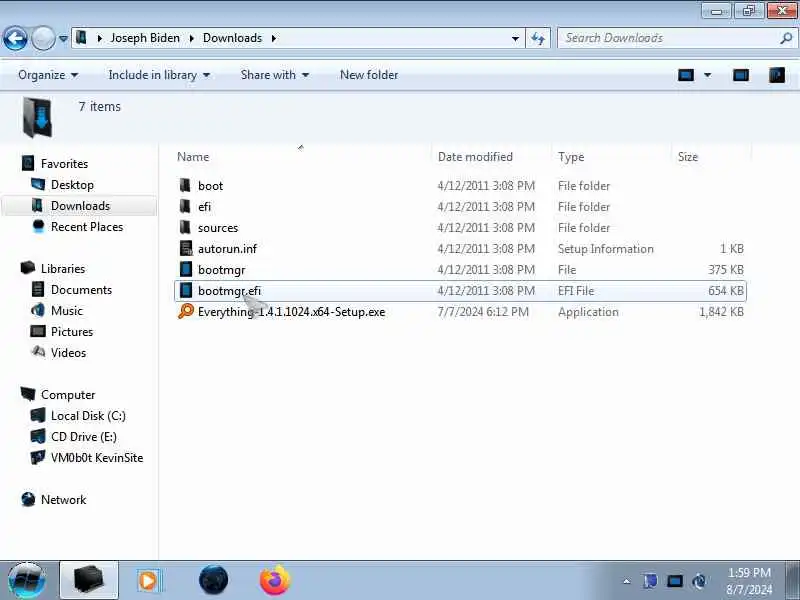Click the EFI File type cell

click(576, 291)
